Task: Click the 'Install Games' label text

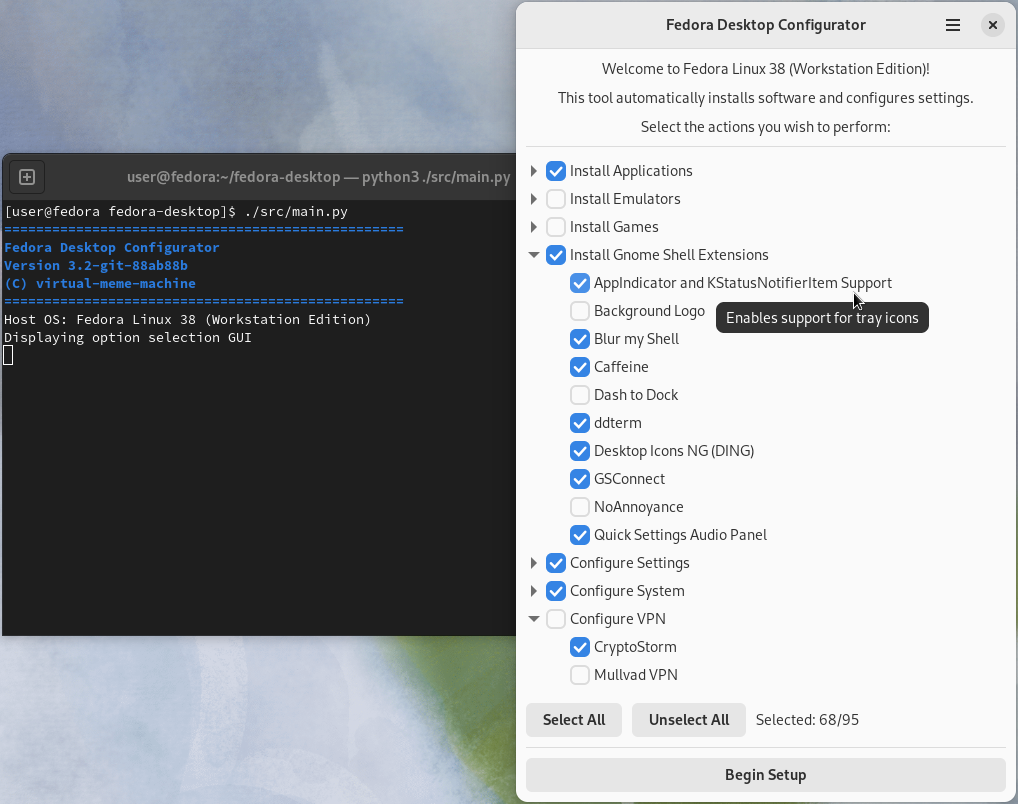Action: click(x=614, y=227)
